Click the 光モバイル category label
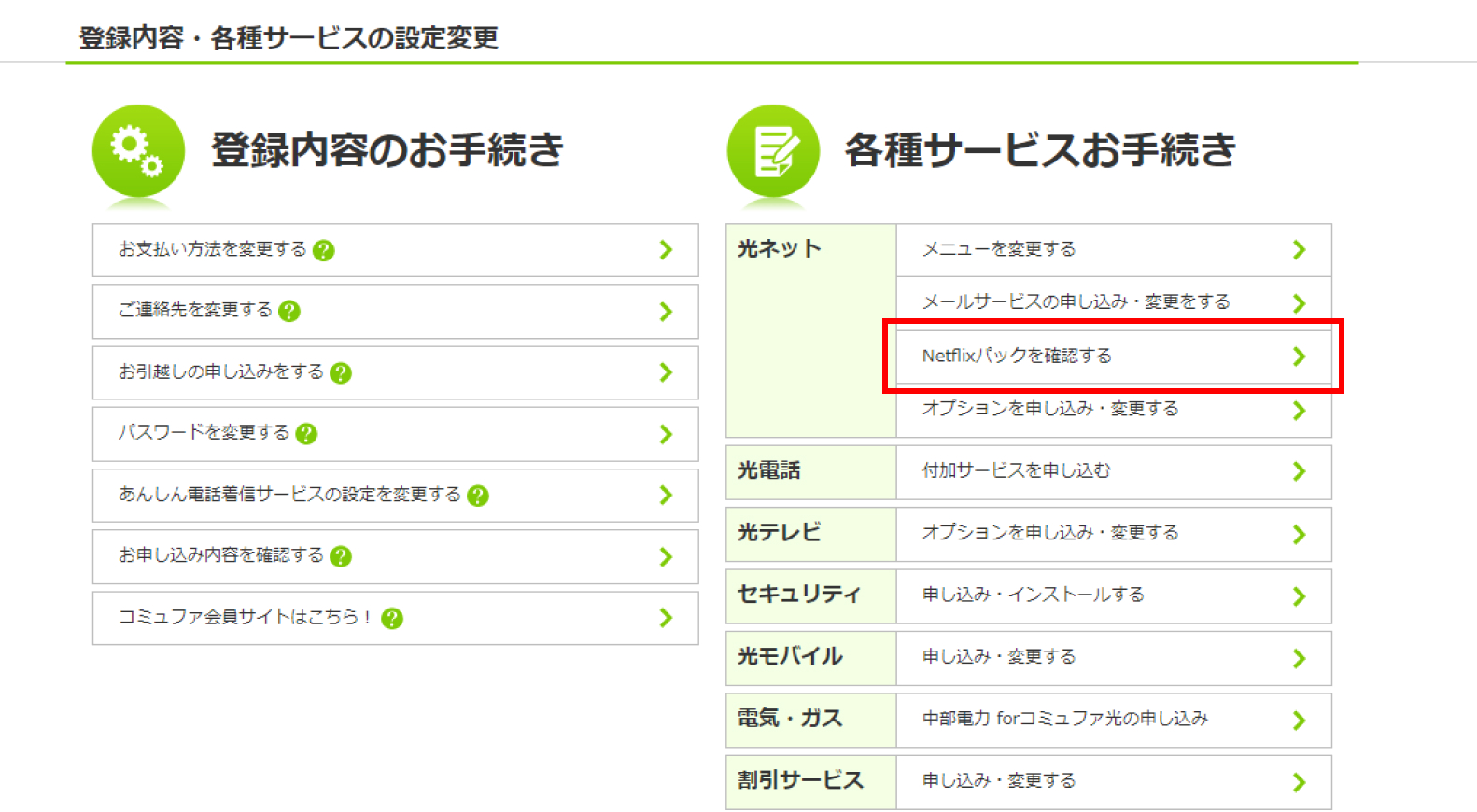This screenshot has width=1477, height=812. (790, 656)
